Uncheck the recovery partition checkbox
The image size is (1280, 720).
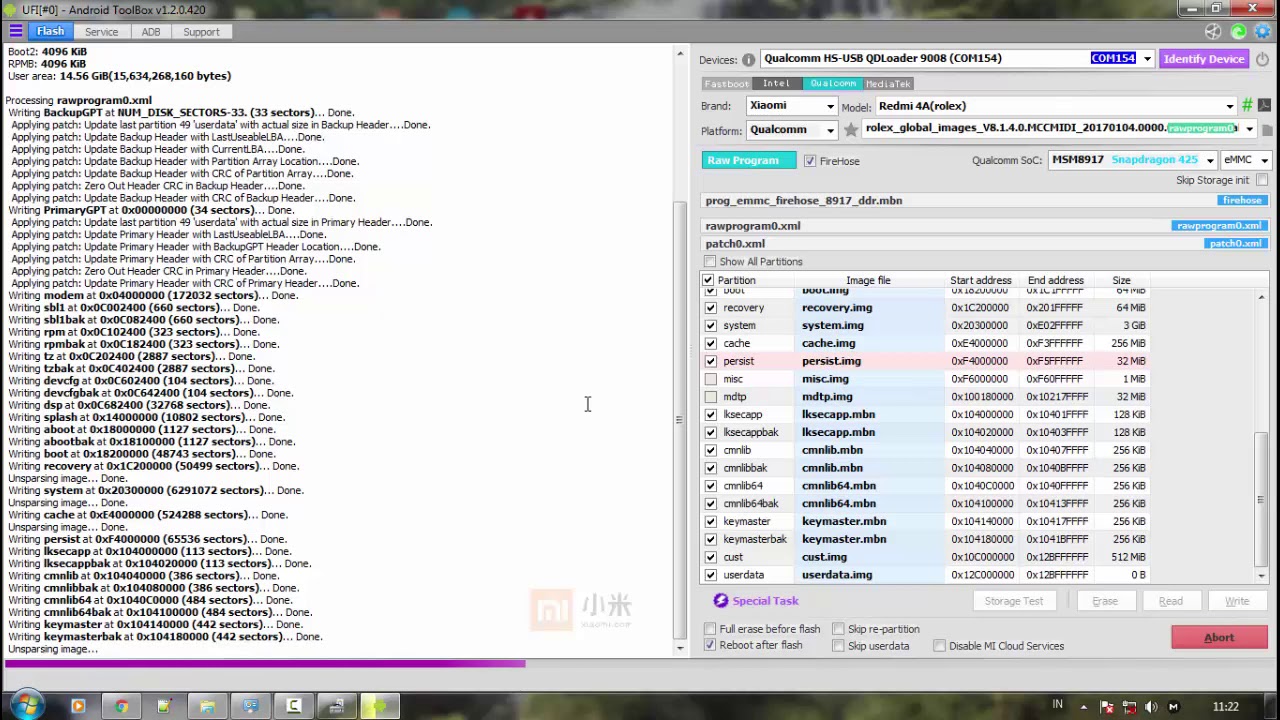point(711,308)
